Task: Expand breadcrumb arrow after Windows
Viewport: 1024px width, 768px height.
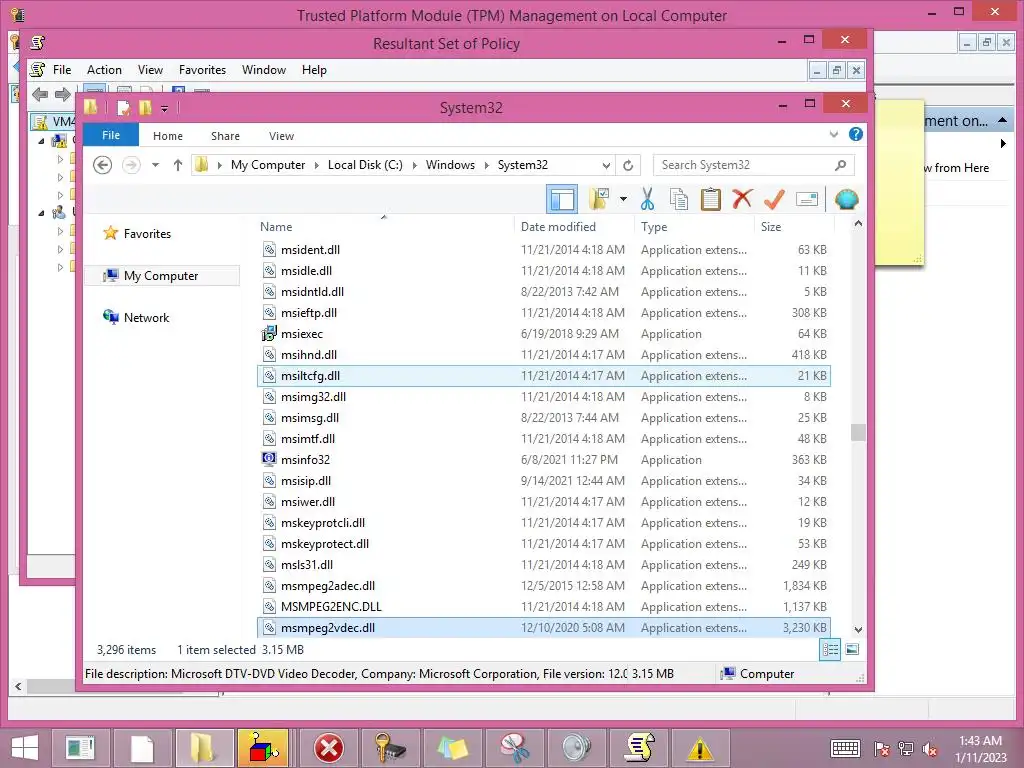Action: (x=487, y=165)
